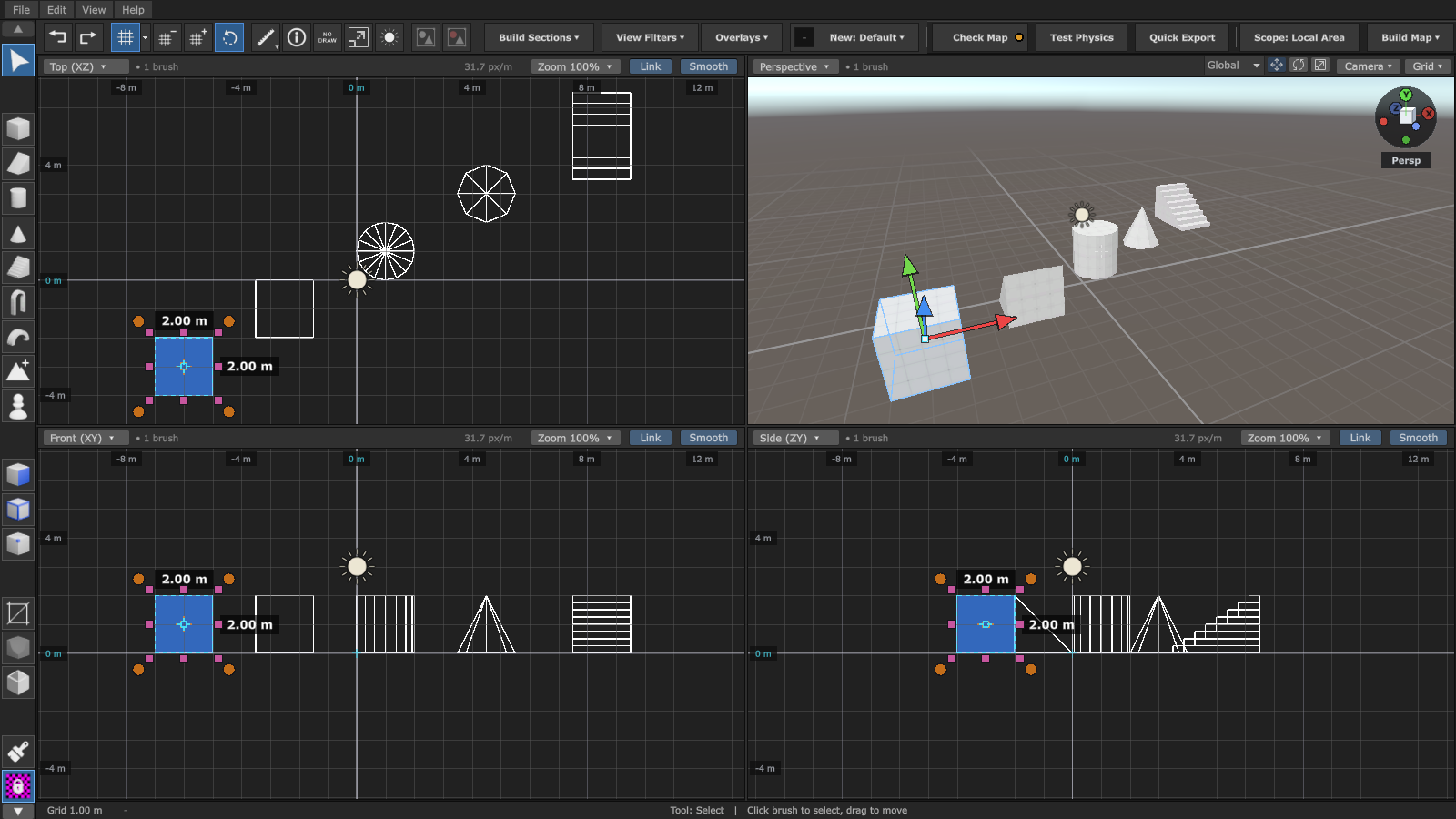
Task: Toggle the sun lighting preview icon
Action: click(x=389, y=37)
